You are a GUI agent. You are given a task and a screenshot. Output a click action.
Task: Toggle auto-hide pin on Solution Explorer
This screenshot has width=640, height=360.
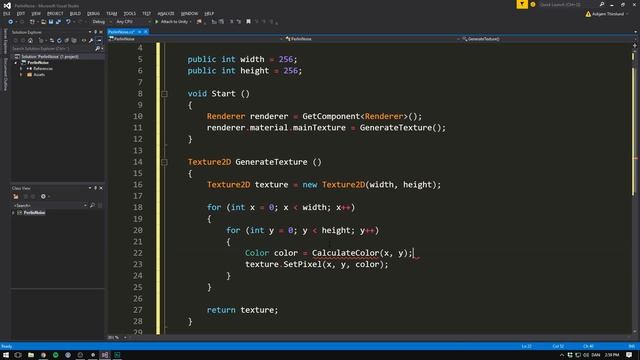click(96, 32)
